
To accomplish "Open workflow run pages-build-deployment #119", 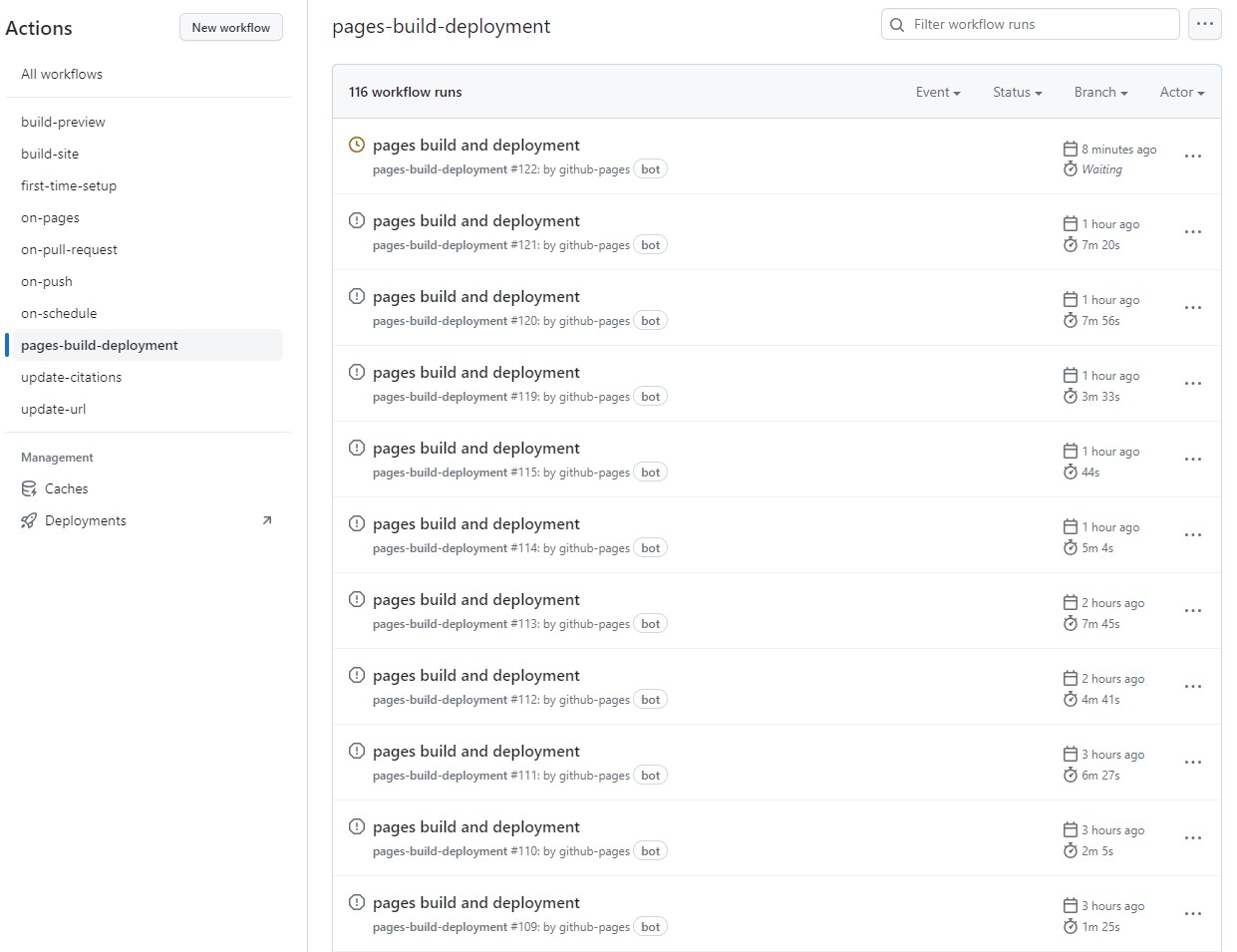I will (x=475, y=371).
